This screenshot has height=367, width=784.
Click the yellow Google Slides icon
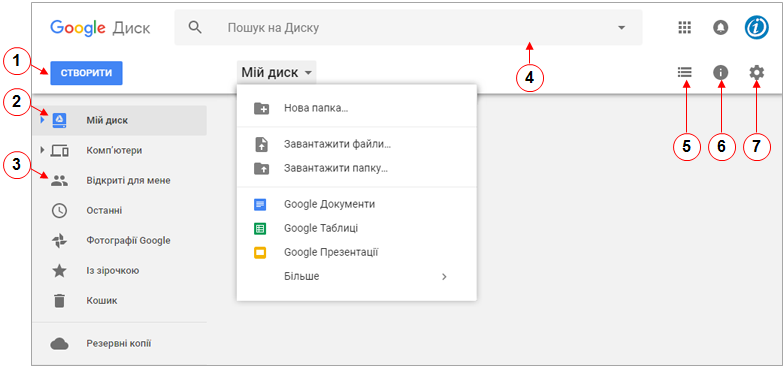pyautogui.click(x=260, y=253)
